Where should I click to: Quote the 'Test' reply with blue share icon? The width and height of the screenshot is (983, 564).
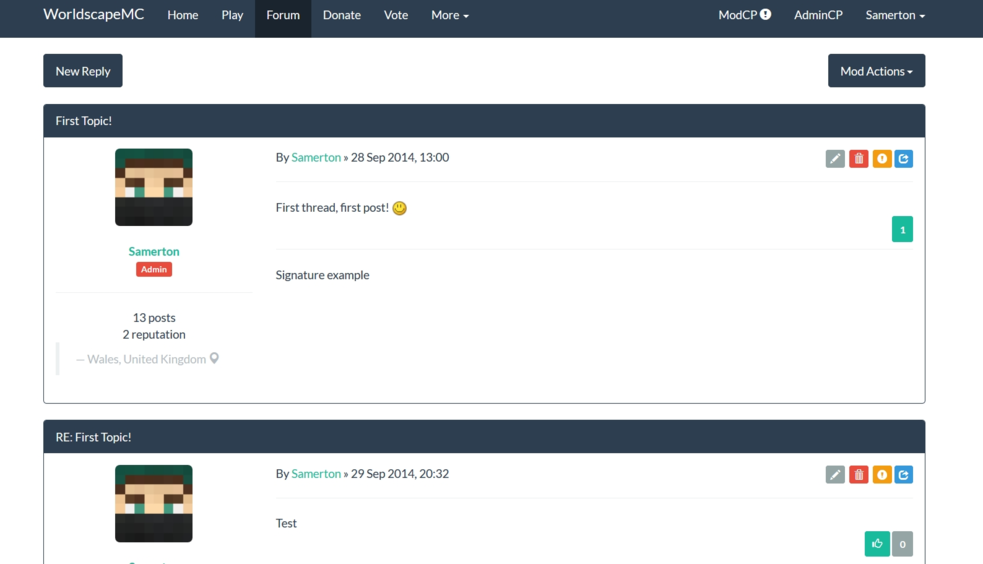(903, 475)
